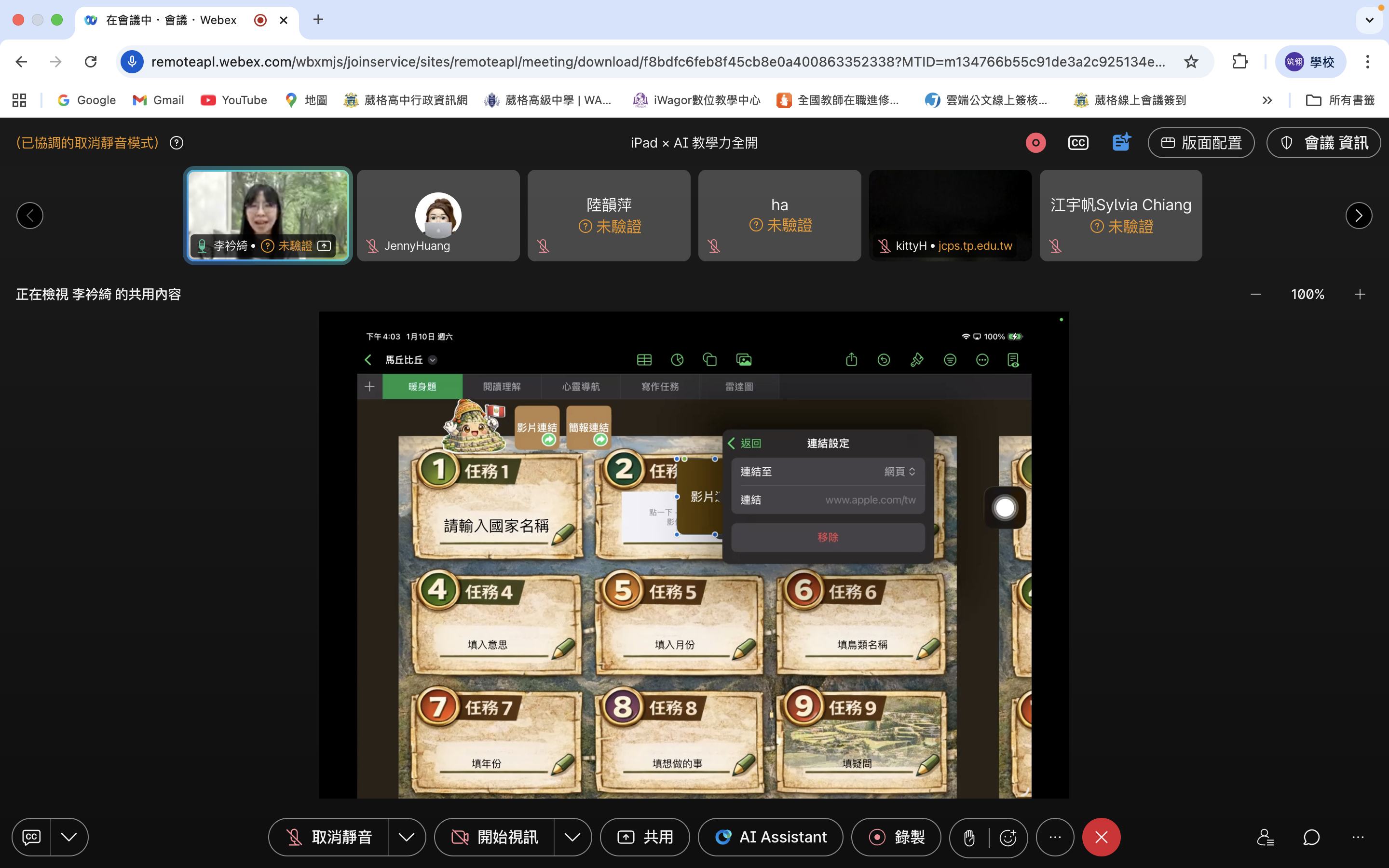Screen dimensions: 1389x868
Task: Expand video options arrow beside 開始視訊
Action: [572, 838]
